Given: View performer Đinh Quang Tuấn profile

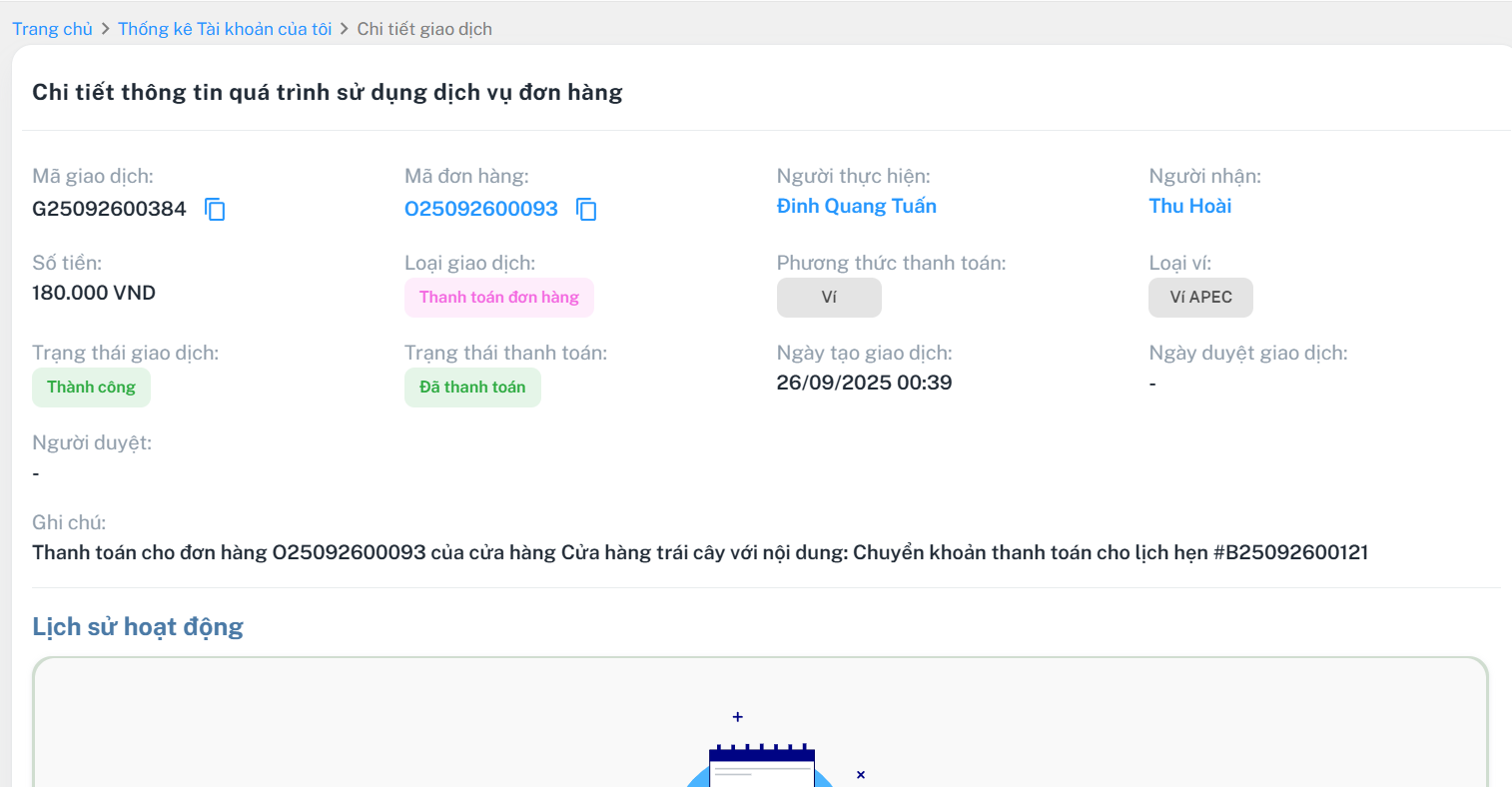Looking at the screenshot, I should point(856,206).
